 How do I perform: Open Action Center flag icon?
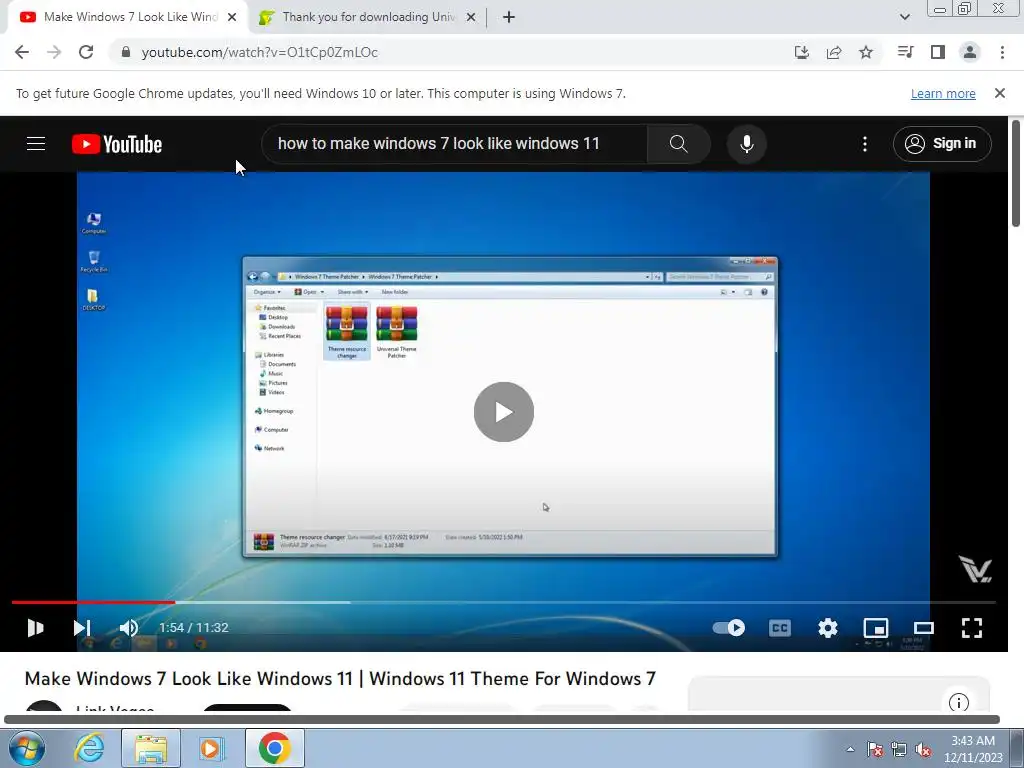(x=875, y=750)
